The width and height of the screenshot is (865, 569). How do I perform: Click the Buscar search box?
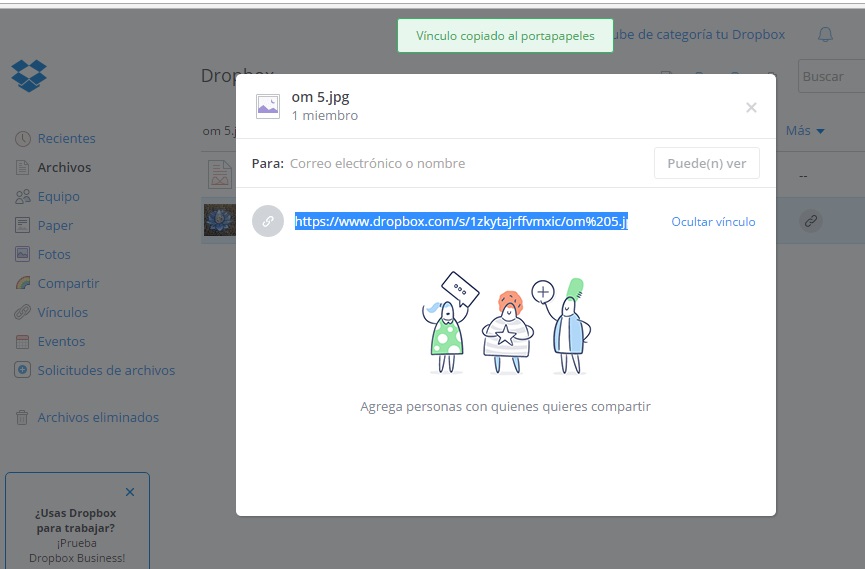831,76
